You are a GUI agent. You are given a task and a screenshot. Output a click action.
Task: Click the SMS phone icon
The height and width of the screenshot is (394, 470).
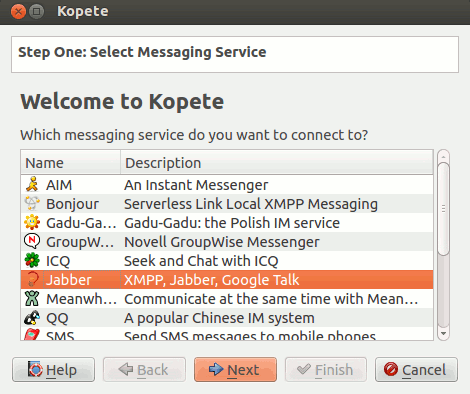coord(32,335)
